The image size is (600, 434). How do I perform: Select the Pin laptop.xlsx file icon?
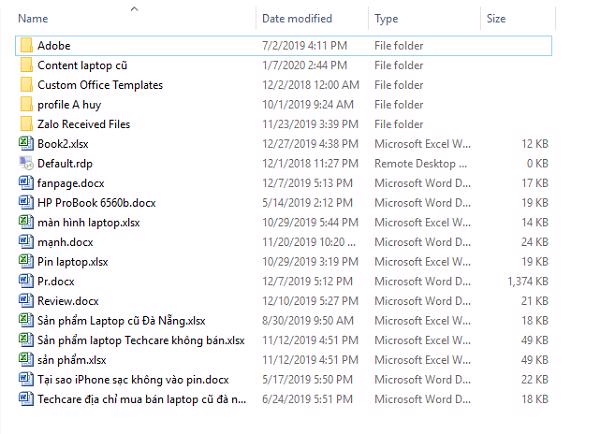[x=26, y=261]
